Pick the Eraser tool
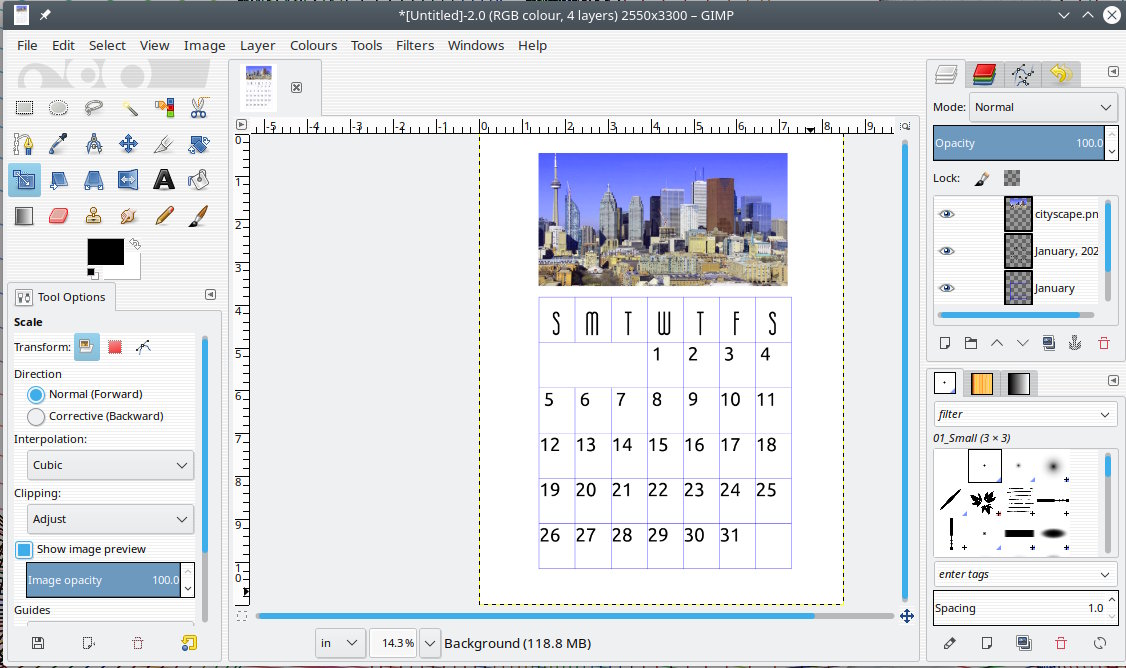The image size is (1126, 668). click(x=59, y=215)
